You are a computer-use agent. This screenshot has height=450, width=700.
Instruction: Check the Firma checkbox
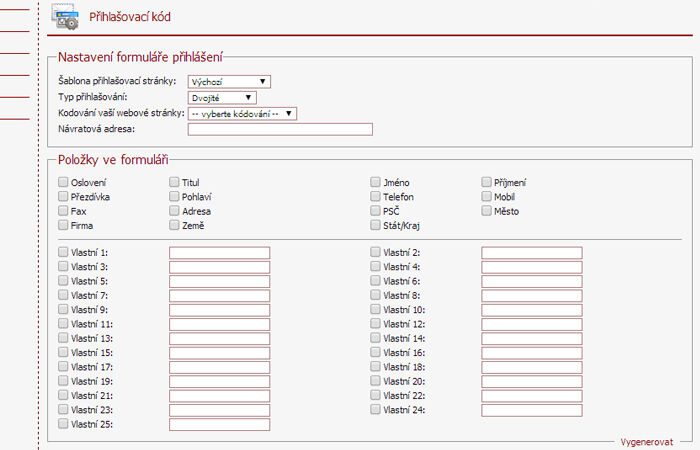[63, 225]
